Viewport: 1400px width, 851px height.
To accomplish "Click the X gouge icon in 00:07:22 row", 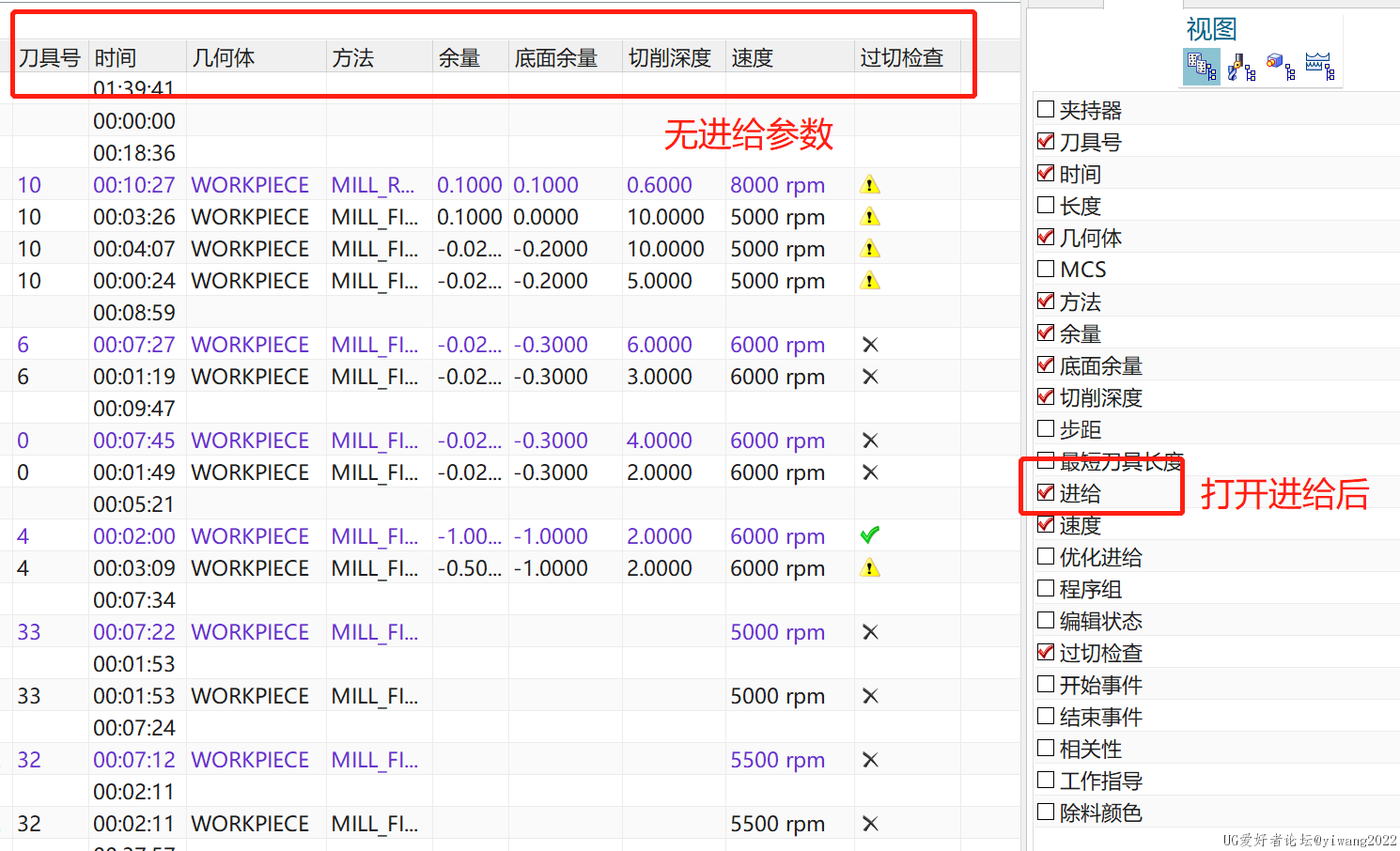I will [870, 632].
